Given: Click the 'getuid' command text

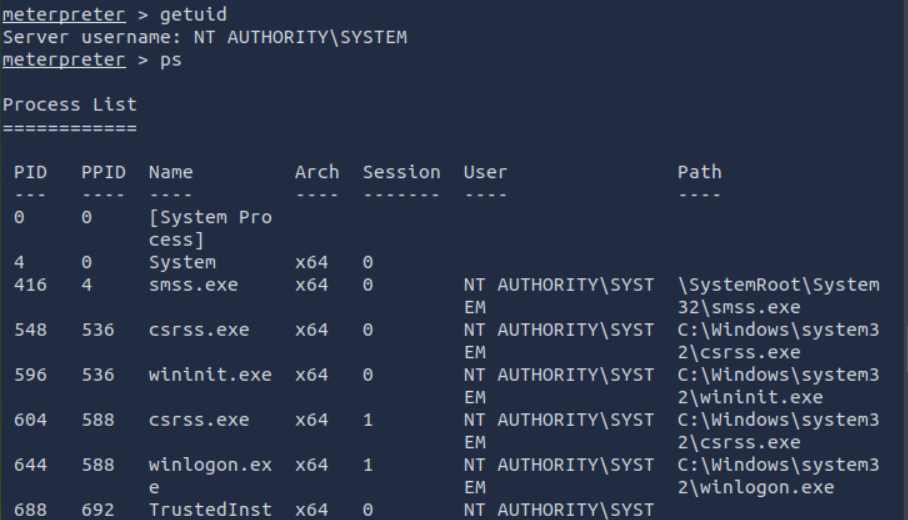Looking at the screenshot, I should click(x=193, y=15).
